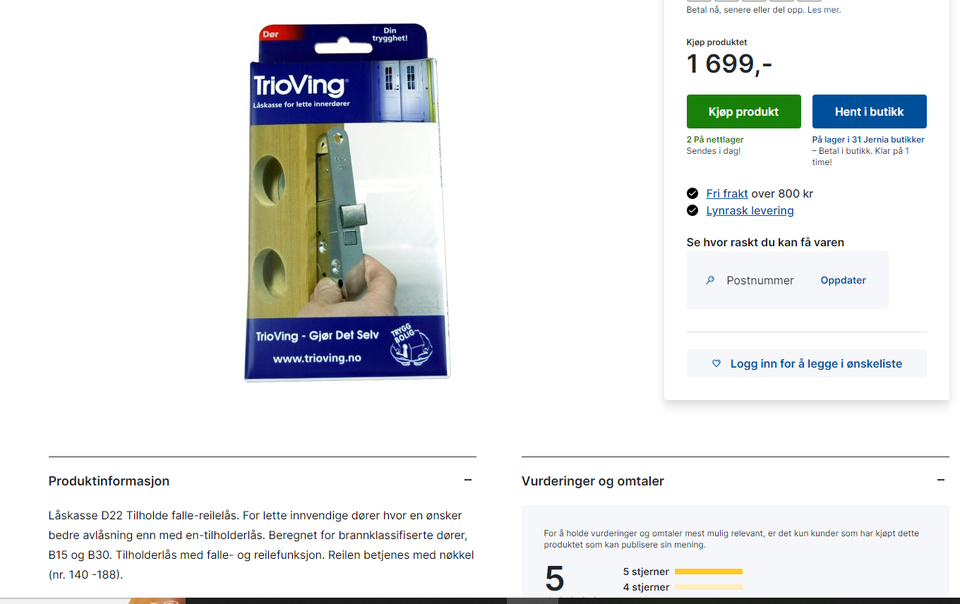The height and width of the screenshot is (604, 960).
Task: Open the TrioVing product package image
Action: 347,202
